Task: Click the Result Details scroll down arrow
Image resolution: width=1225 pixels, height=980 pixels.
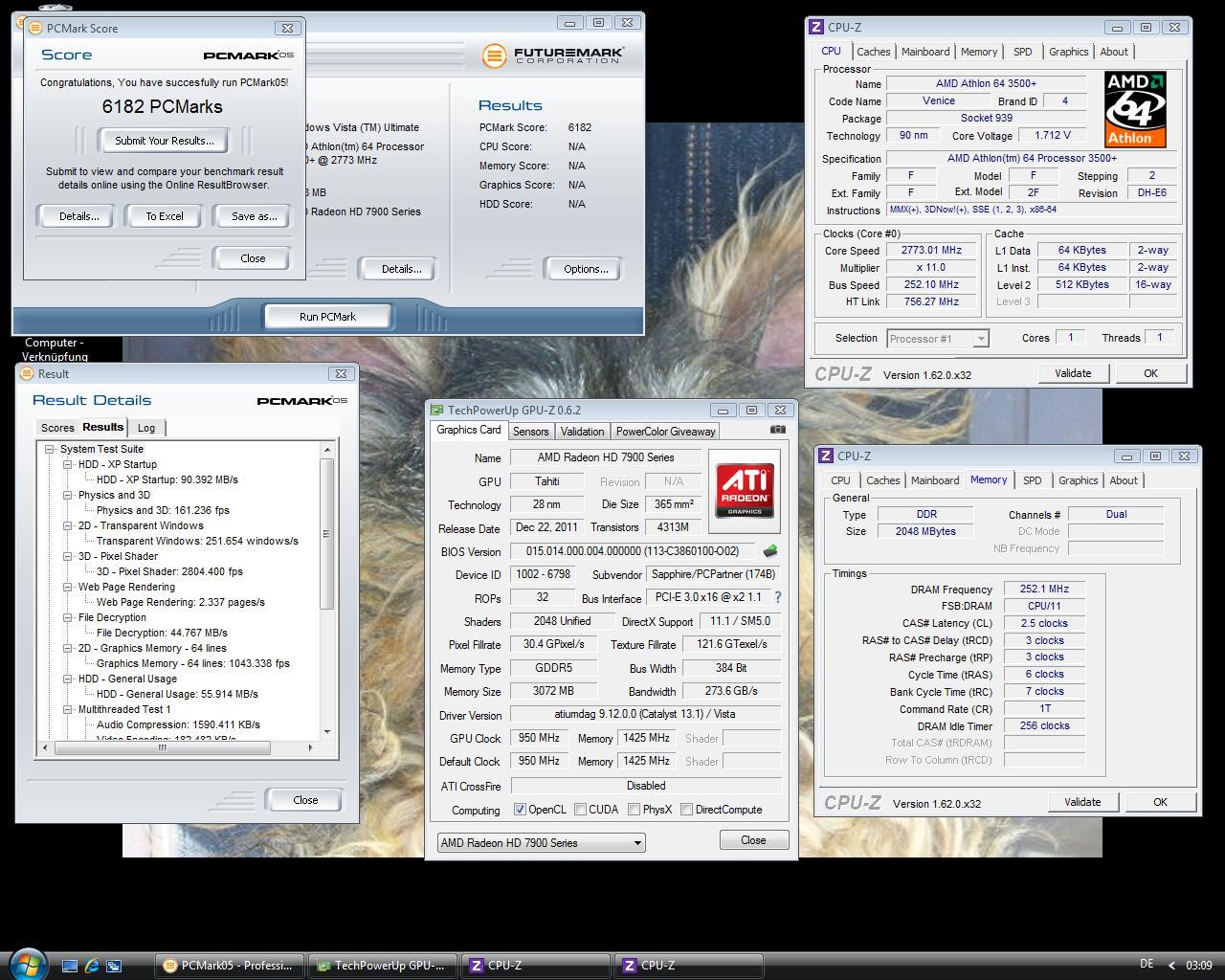Action: click(x=327, y=732)
